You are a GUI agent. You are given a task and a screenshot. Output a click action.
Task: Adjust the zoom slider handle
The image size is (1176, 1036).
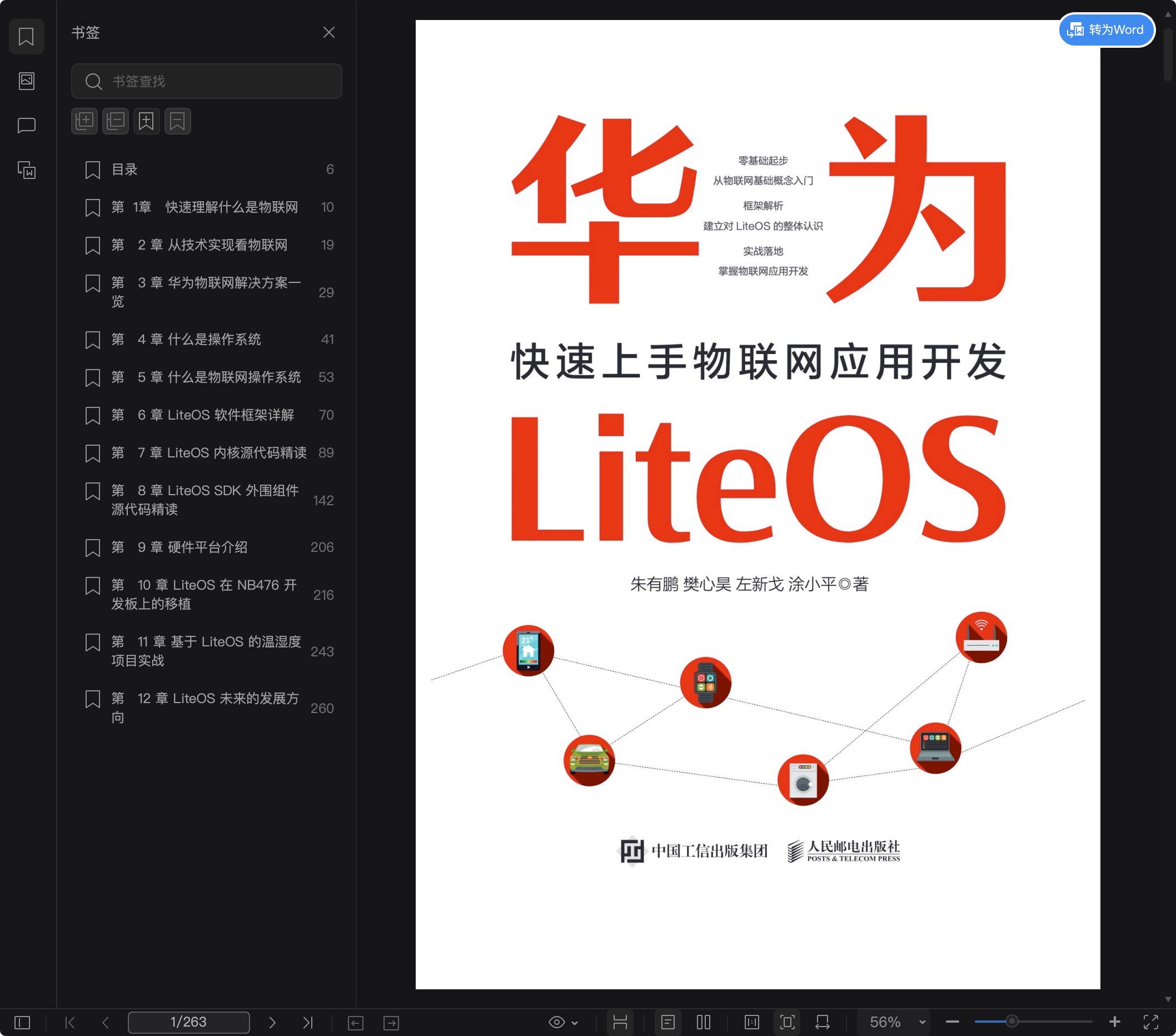1011,1022
